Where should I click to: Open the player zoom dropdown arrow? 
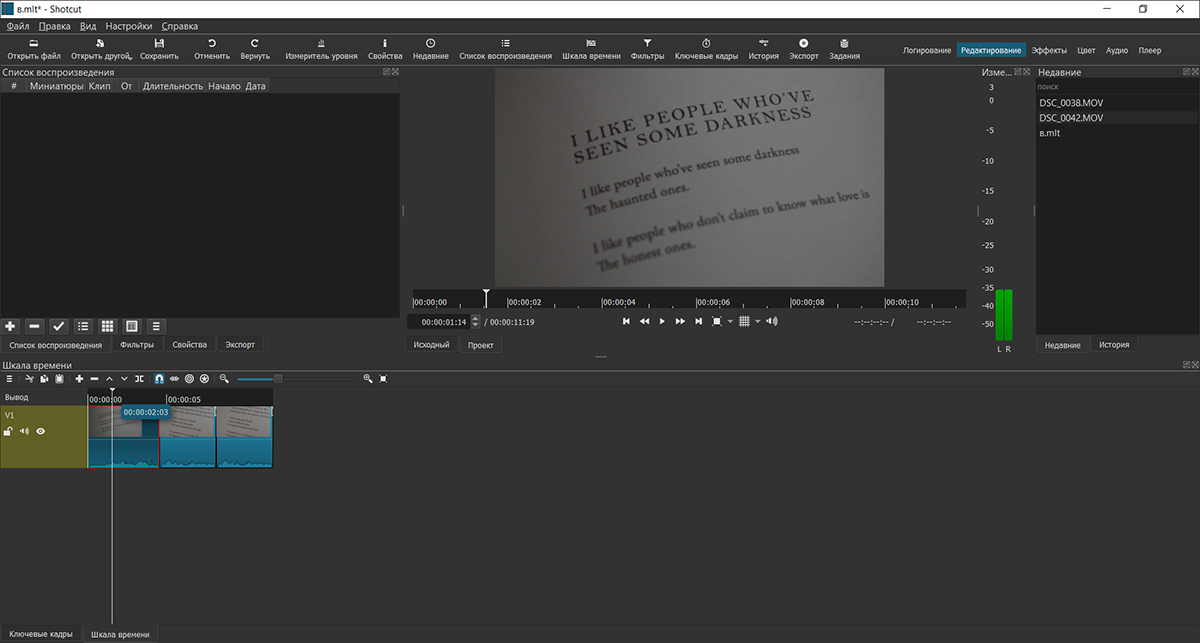pyautogui.click(x=730, y=321)
